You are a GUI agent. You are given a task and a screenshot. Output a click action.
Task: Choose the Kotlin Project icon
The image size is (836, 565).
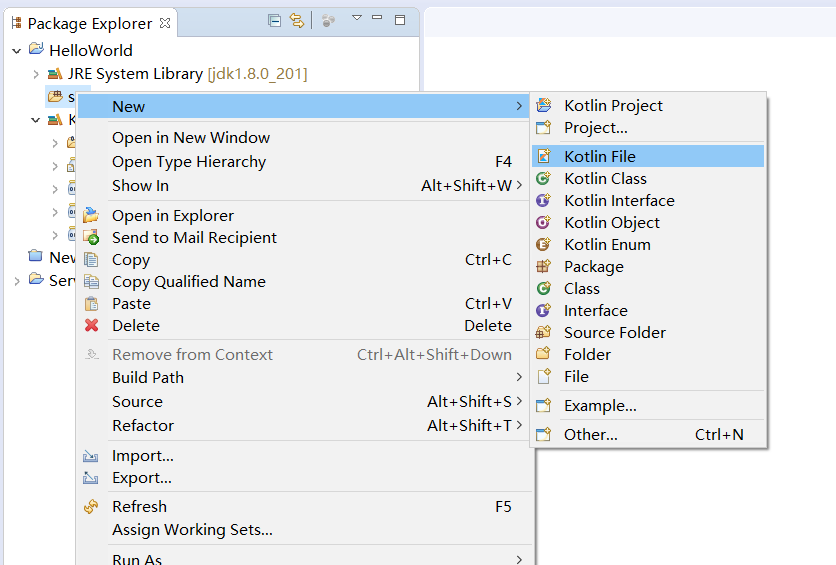544,105
